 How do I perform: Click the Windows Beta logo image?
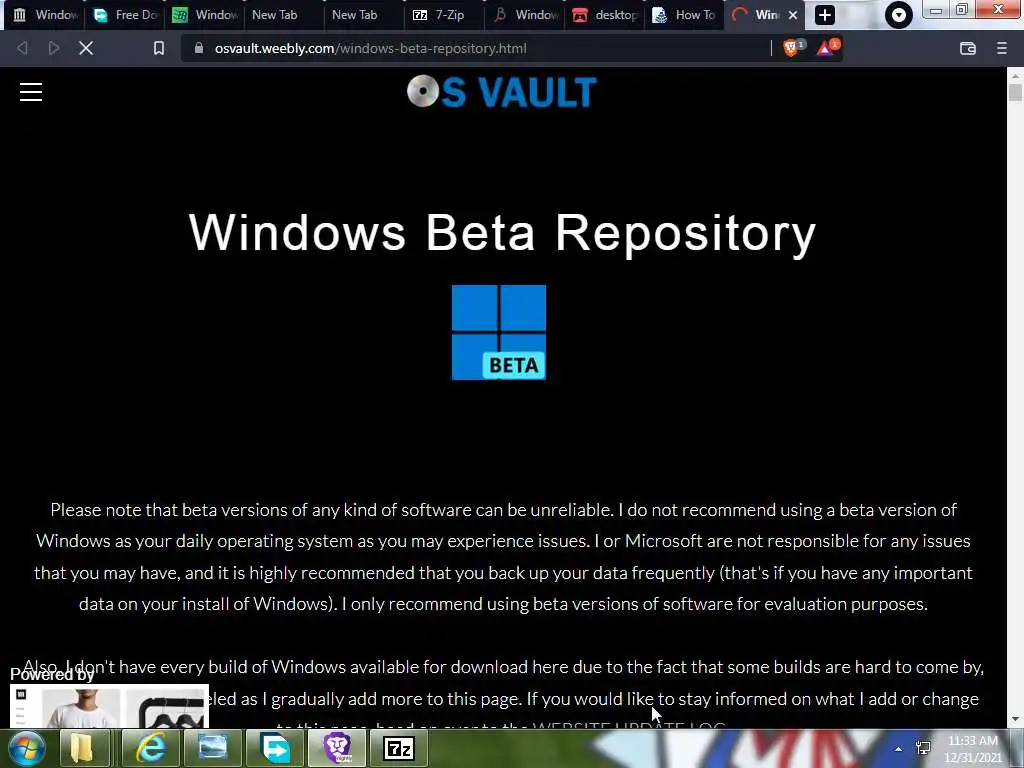[499, 332]
